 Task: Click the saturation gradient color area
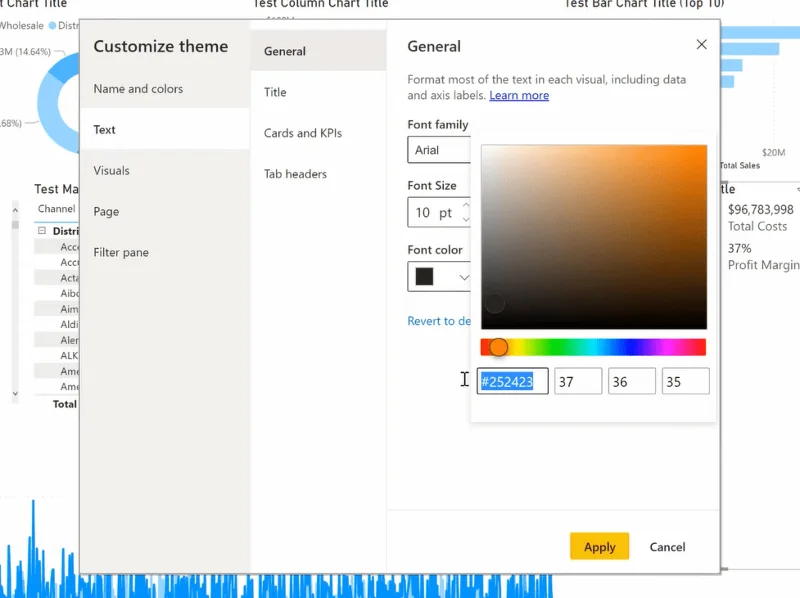tap(594, 237)
